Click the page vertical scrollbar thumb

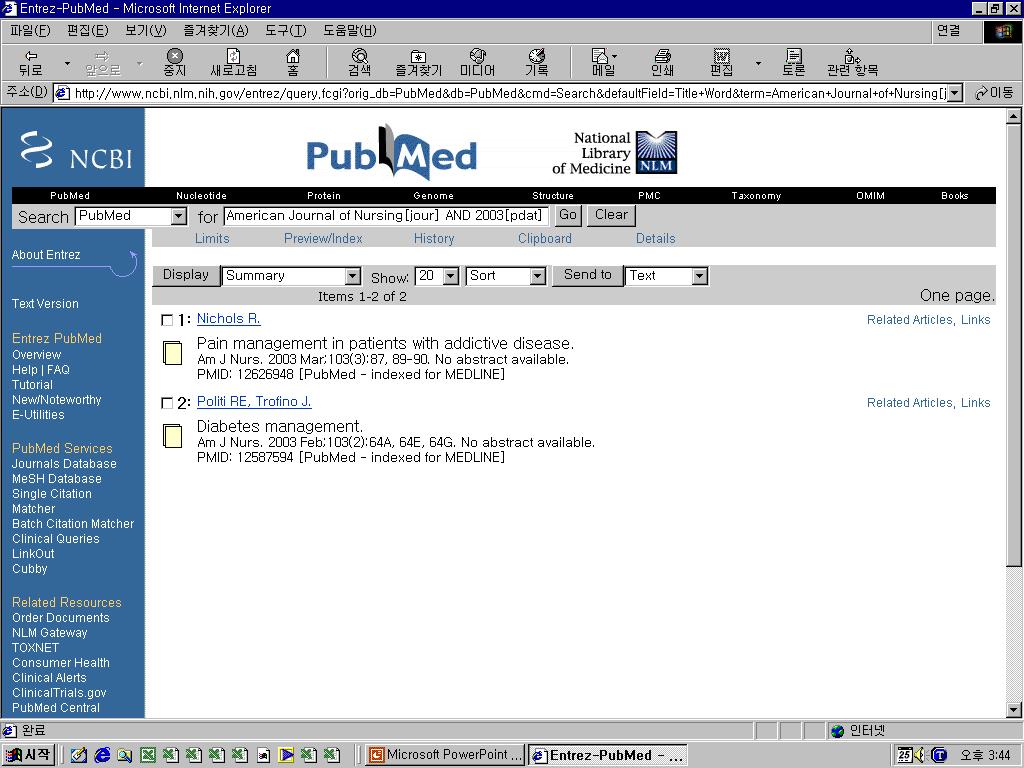[x=1013, y=346]
